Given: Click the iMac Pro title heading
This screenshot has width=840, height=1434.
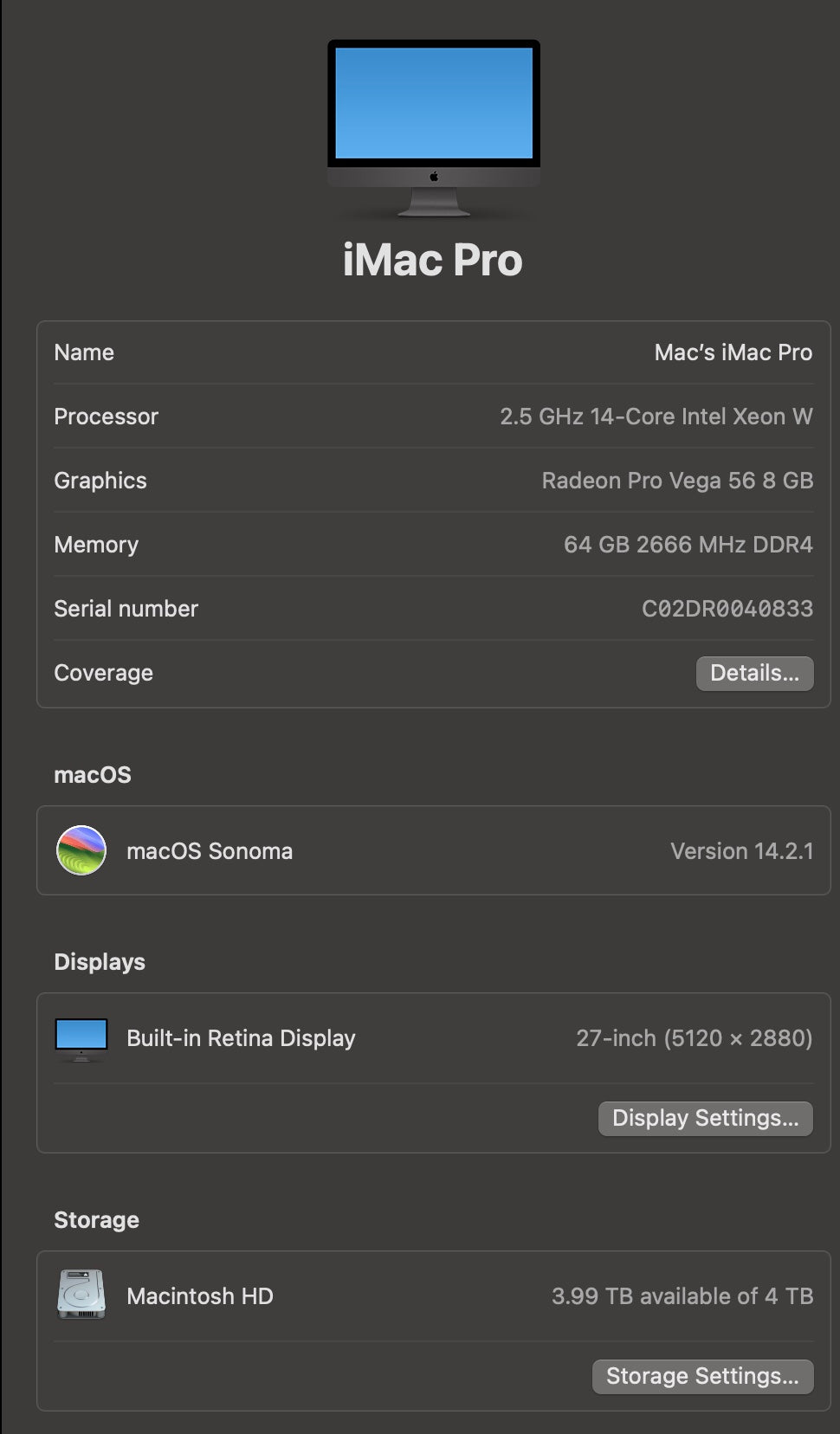Looking at the screenshot, I should [432, 260].
